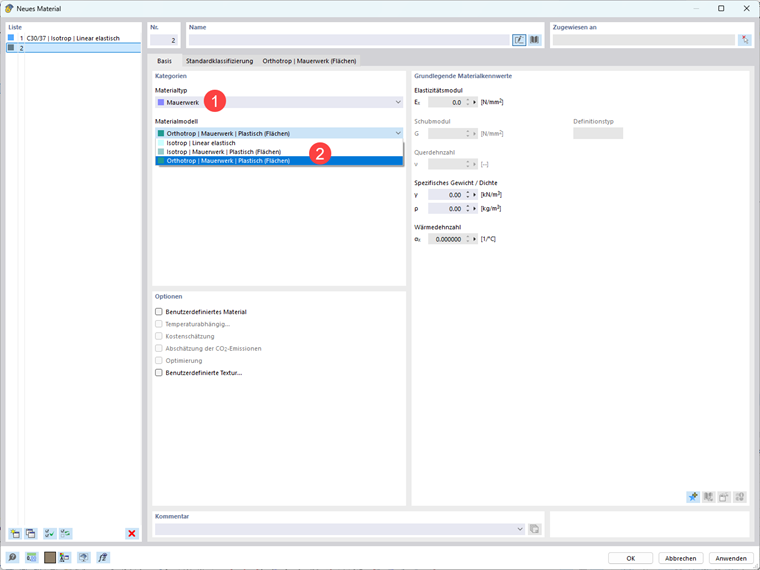Screen dimensions: 760x570
Task: Switch to the Standardklassifizierung tab
Action: (220, 61)
